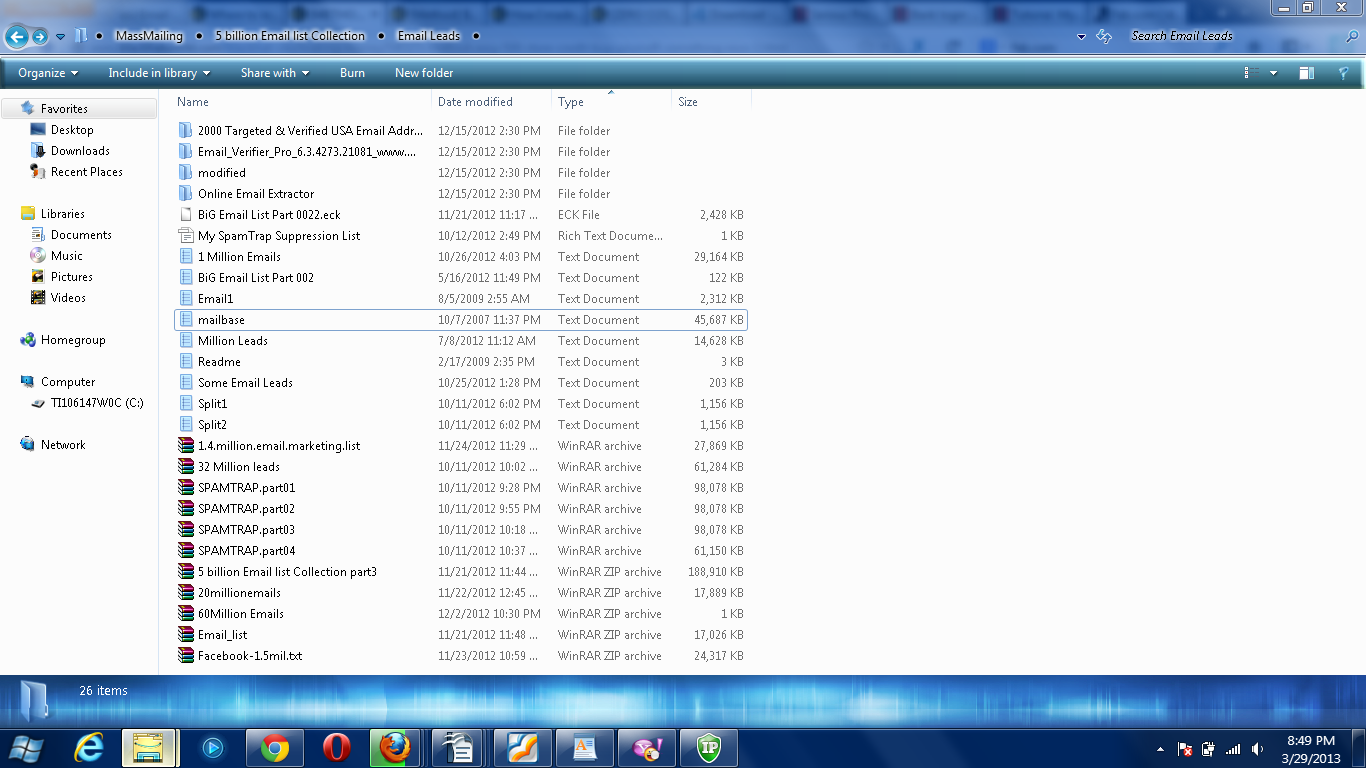Show the preview pane
The image size is (1366, 768).
1306,73
